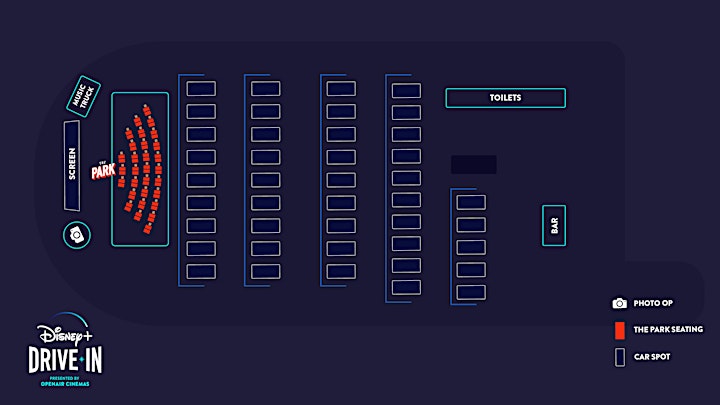Click the Disney+ logo
The width and height of the screenshot is (720, 405).
pos(65,331)
